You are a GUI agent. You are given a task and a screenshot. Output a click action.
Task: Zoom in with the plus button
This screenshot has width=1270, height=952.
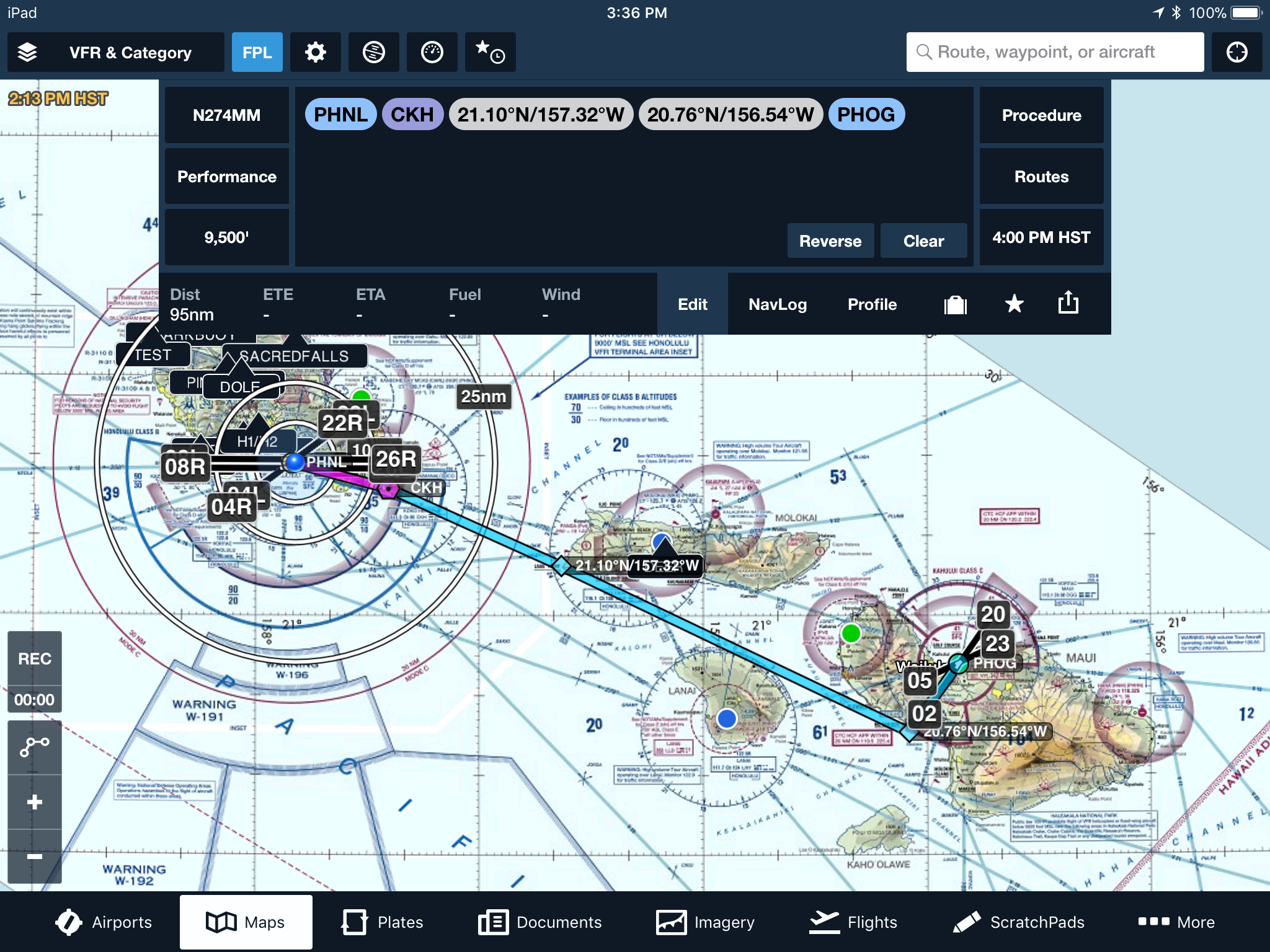click(35, 802)
